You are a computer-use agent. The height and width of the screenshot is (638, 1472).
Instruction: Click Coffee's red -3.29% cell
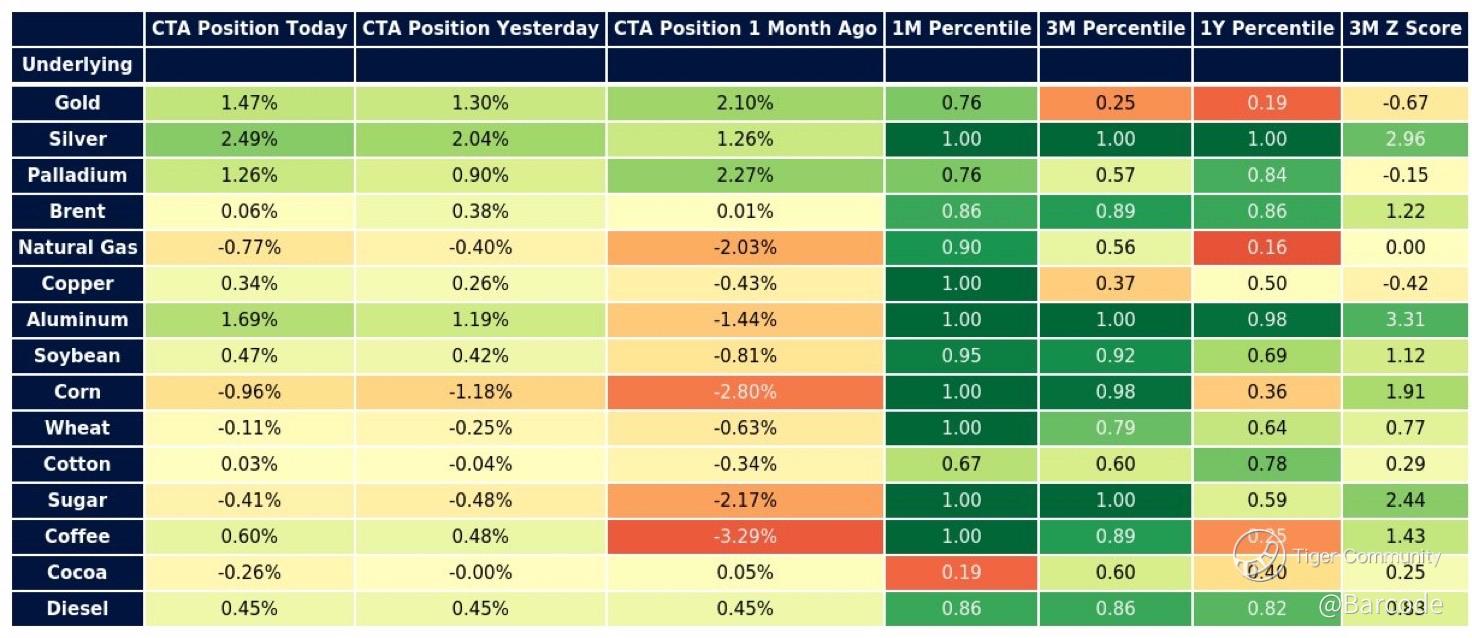click(745, 536)
